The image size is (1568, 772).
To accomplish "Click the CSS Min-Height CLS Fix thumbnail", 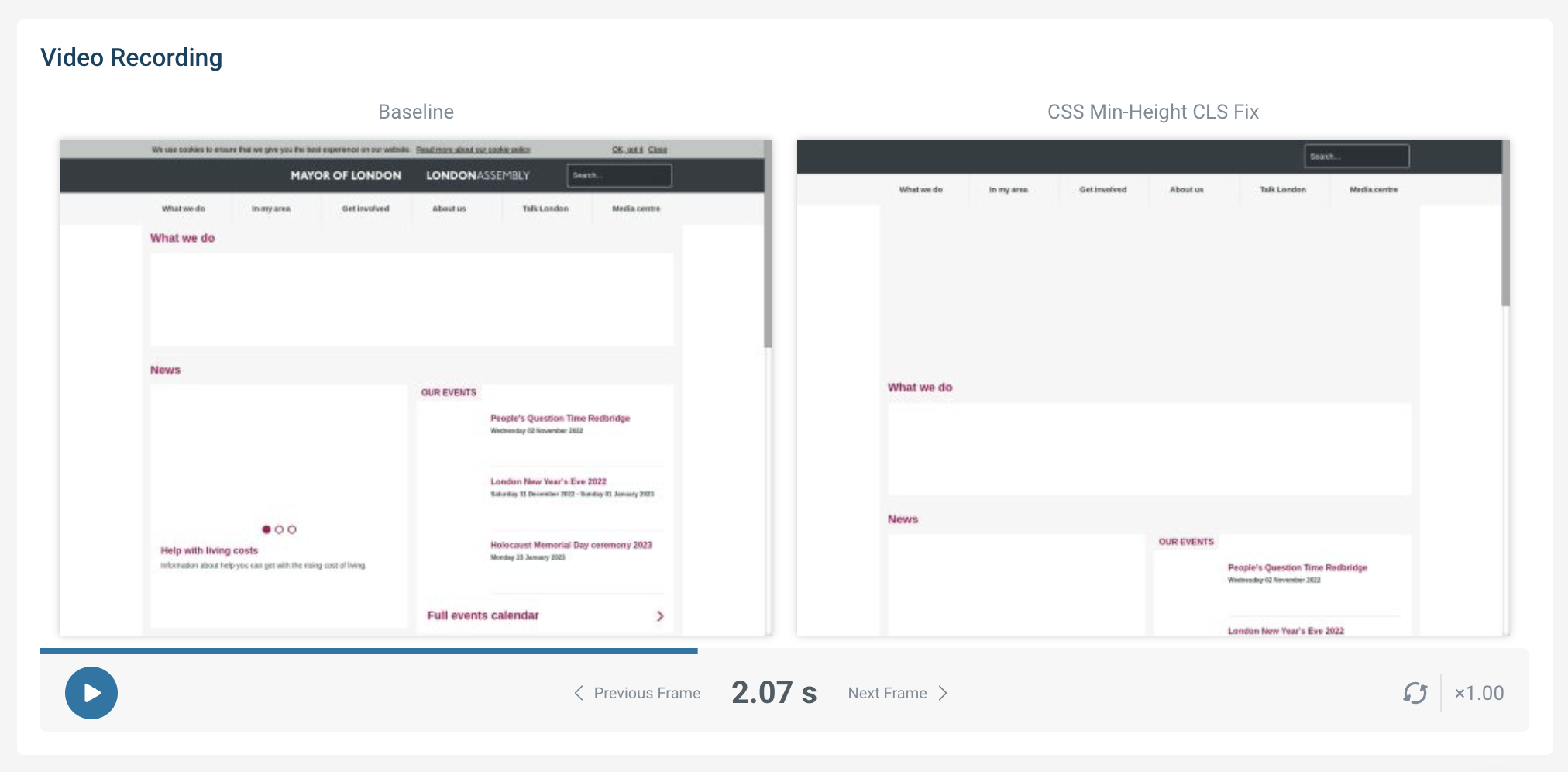I will coord(1154,388).
